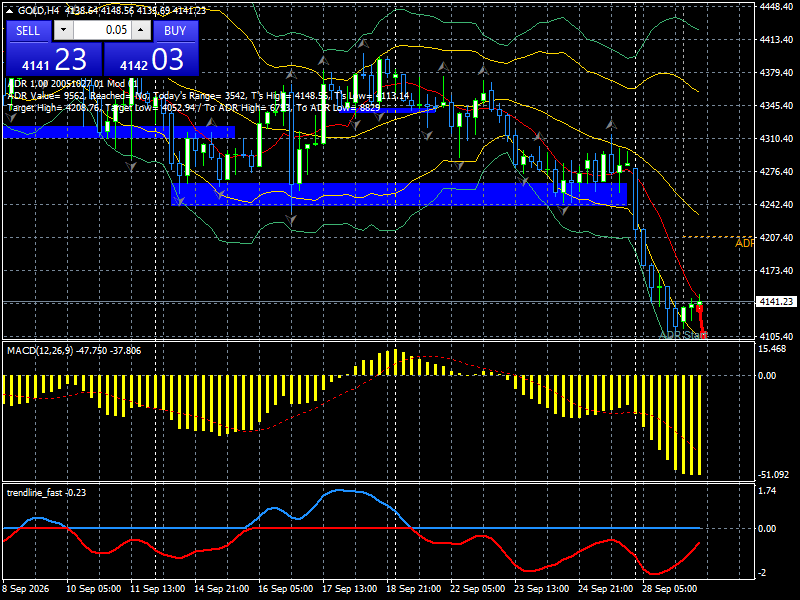This screenshot has width=800, height=600.
Task: Click the 16 Sep 05:00 time axis label
Action: (286, 589)
